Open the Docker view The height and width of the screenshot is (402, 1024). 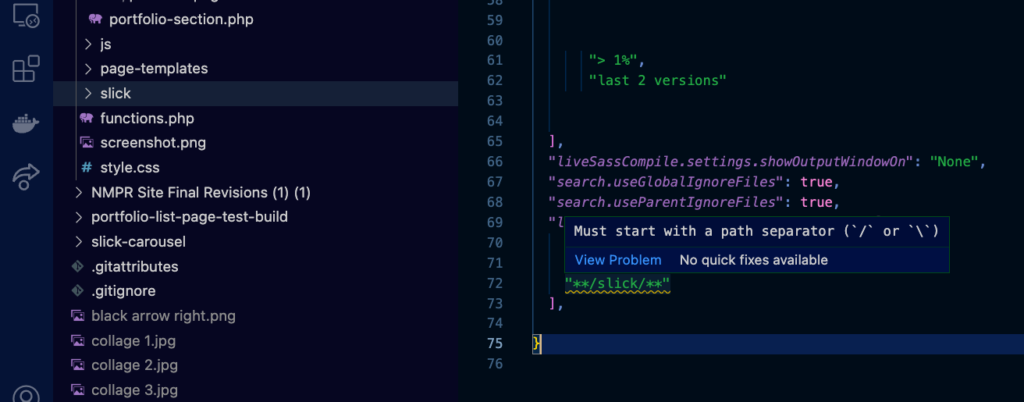(x=26, y=123)
